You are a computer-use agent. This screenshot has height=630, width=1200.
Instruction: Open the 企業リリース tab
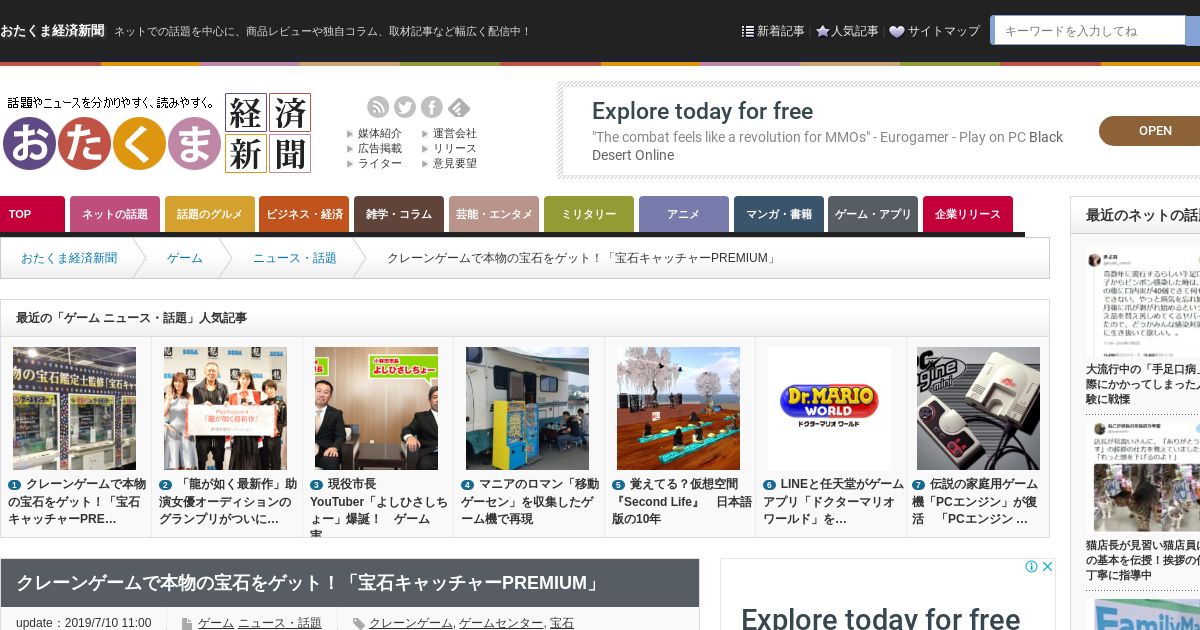coord(968,214)
